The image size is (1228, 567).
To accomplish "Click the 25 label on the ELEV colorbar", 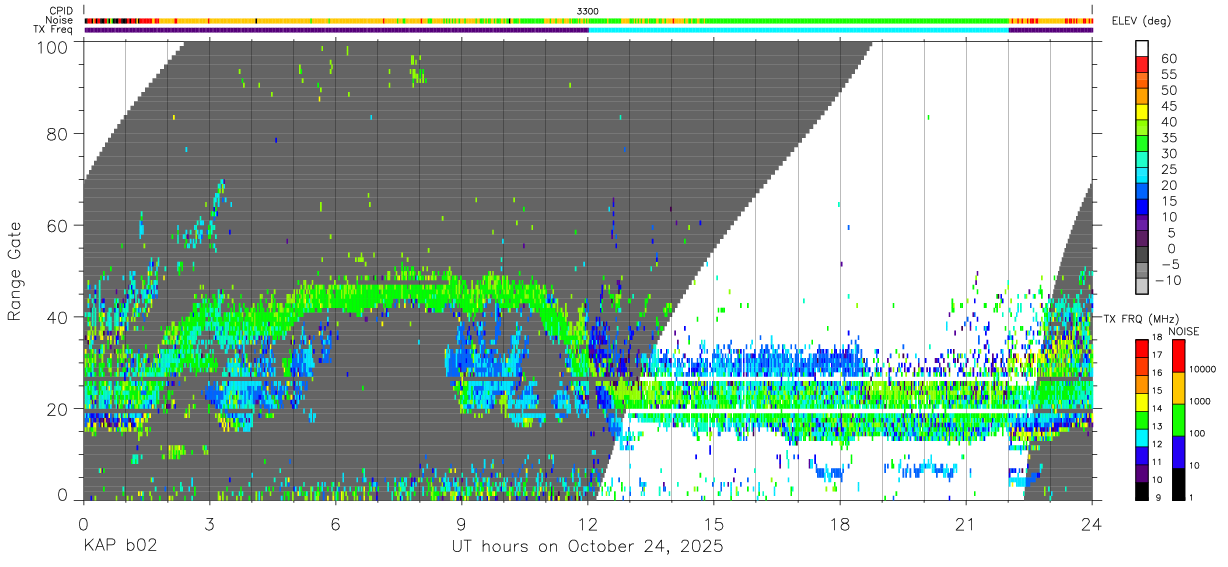I will tap(1168, 169).
